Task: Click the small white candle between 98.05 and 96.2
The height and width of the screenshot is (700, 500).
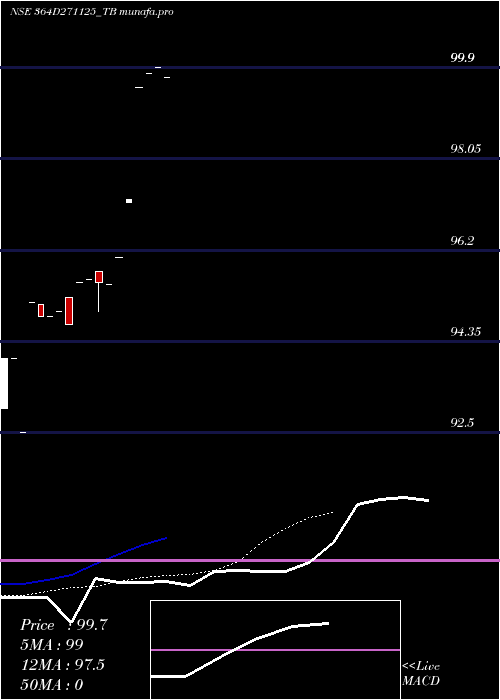Action: (x=129, y=201)
